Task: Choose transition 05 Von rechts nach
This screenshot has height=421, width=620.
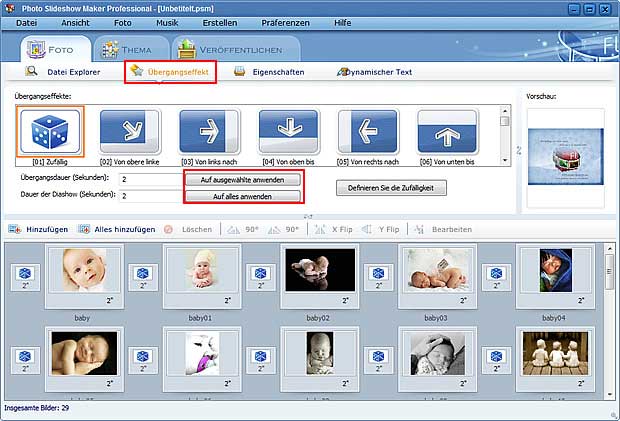Action: pyautogui.click(x=368, y=132)
